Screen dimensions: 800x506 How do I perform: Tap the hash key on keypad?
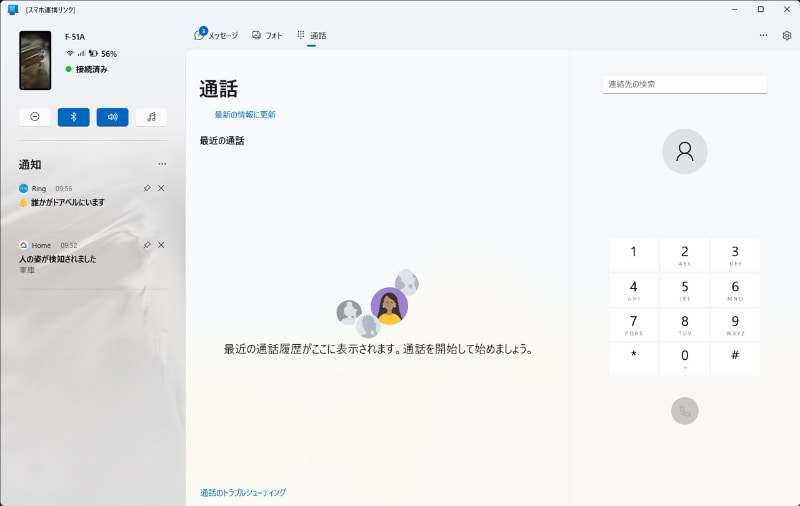[x=735, y=359]
